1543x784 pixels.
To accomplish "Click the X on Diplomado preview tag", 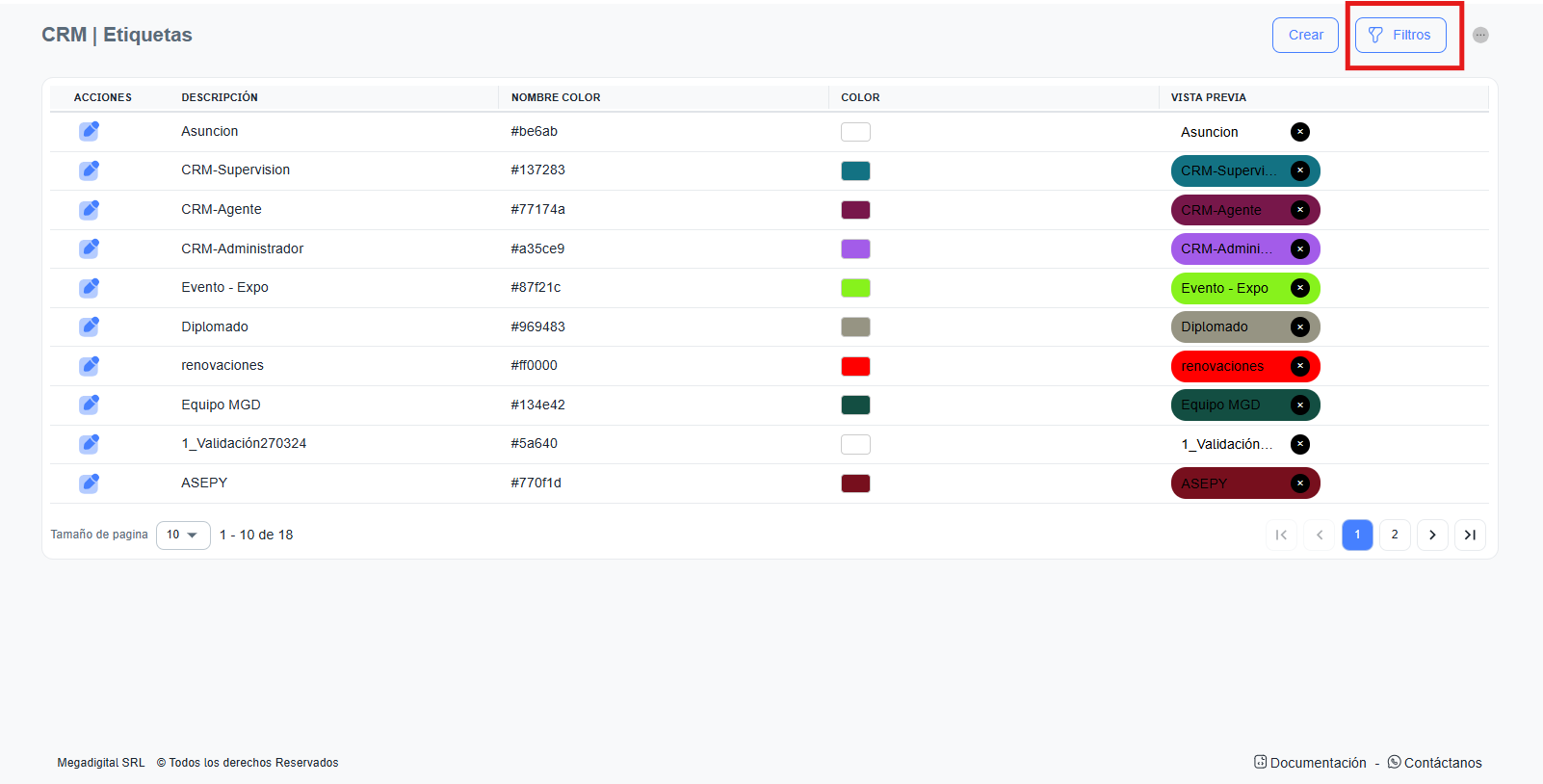I will tap(1299, 327).
